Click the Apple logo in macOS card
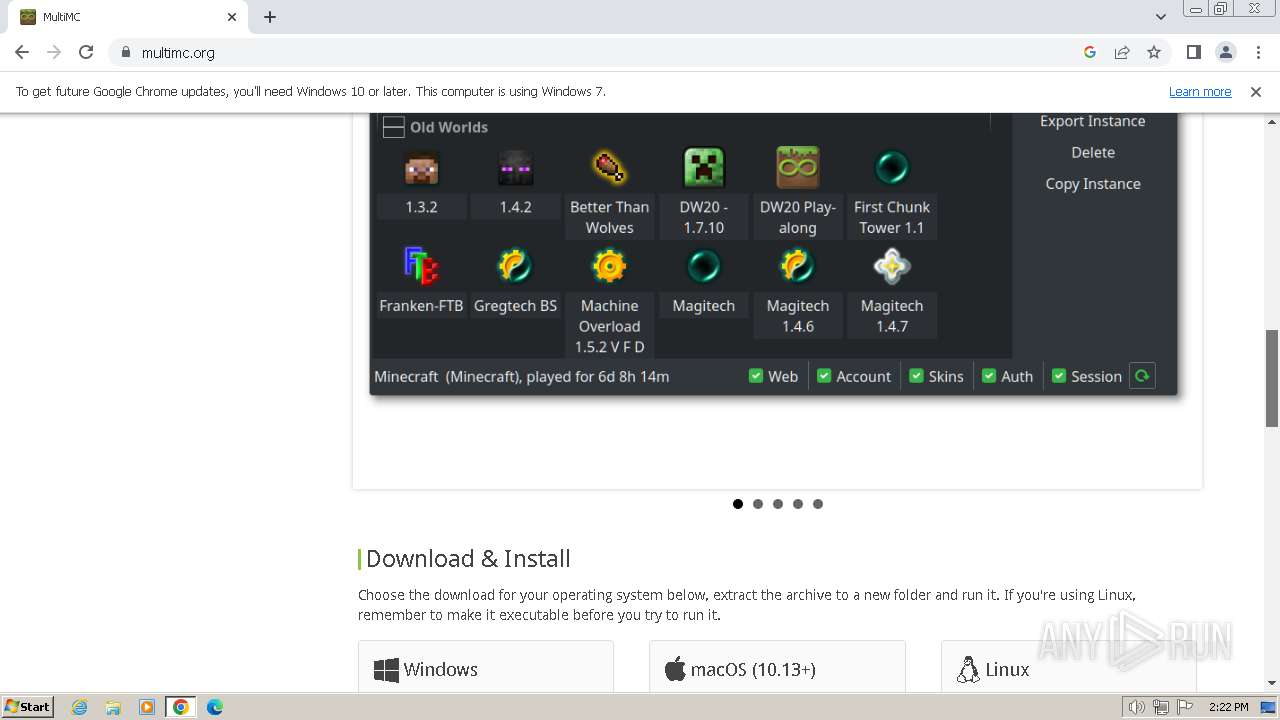Viewport: 1280px width, 720px height. (675, 669)
